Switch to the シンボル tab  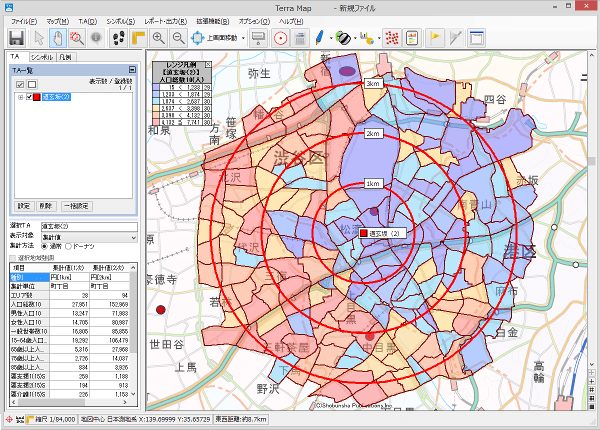pyautogui.click(x=42, y=57)
